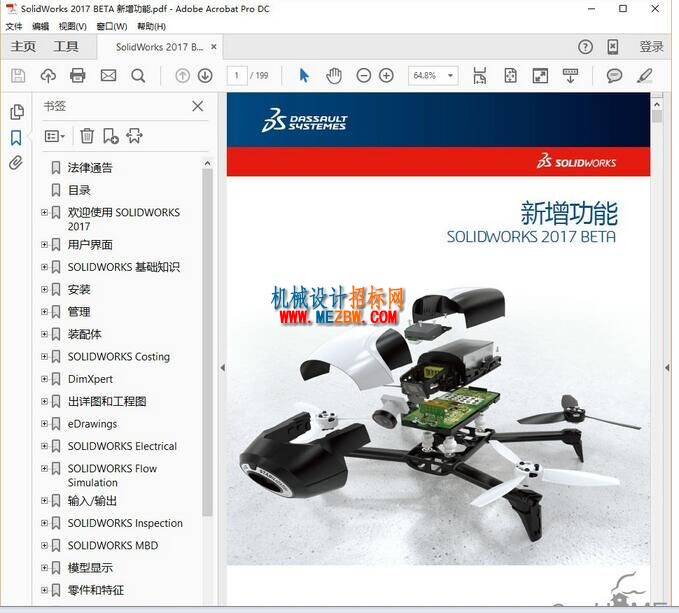Click the bookmarks panel scrollbar thumb
Viewport: 679px width, 613px height.
point(207,342)
